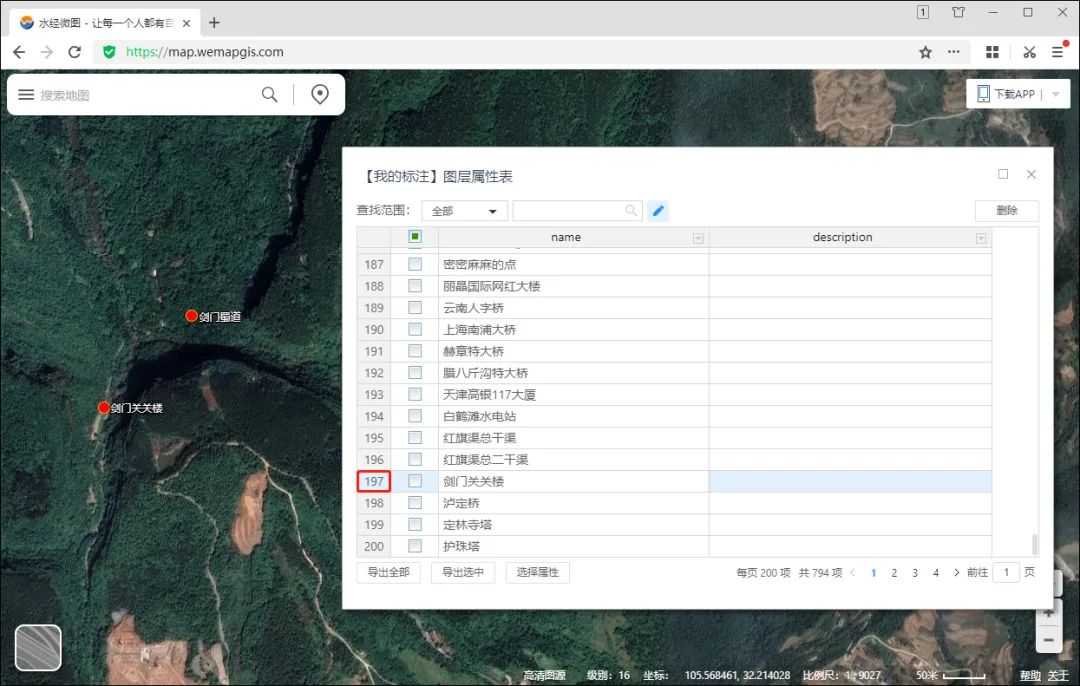The width and height of the screenshot is (1080, 686).
Task: Click the 导出选中 export selected button
Action: pyautogui.click(x=463, y=572)
